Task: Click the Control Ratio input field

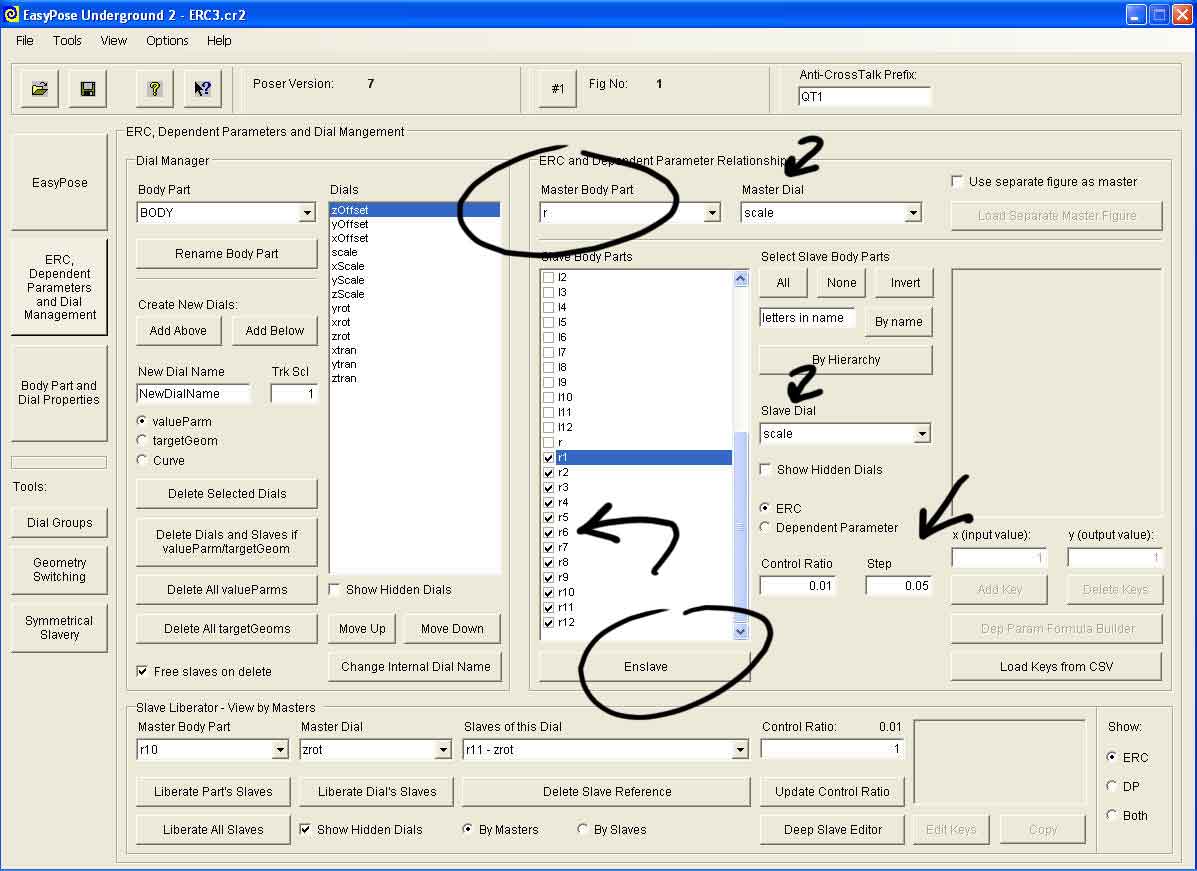Action: pos(797,586)
